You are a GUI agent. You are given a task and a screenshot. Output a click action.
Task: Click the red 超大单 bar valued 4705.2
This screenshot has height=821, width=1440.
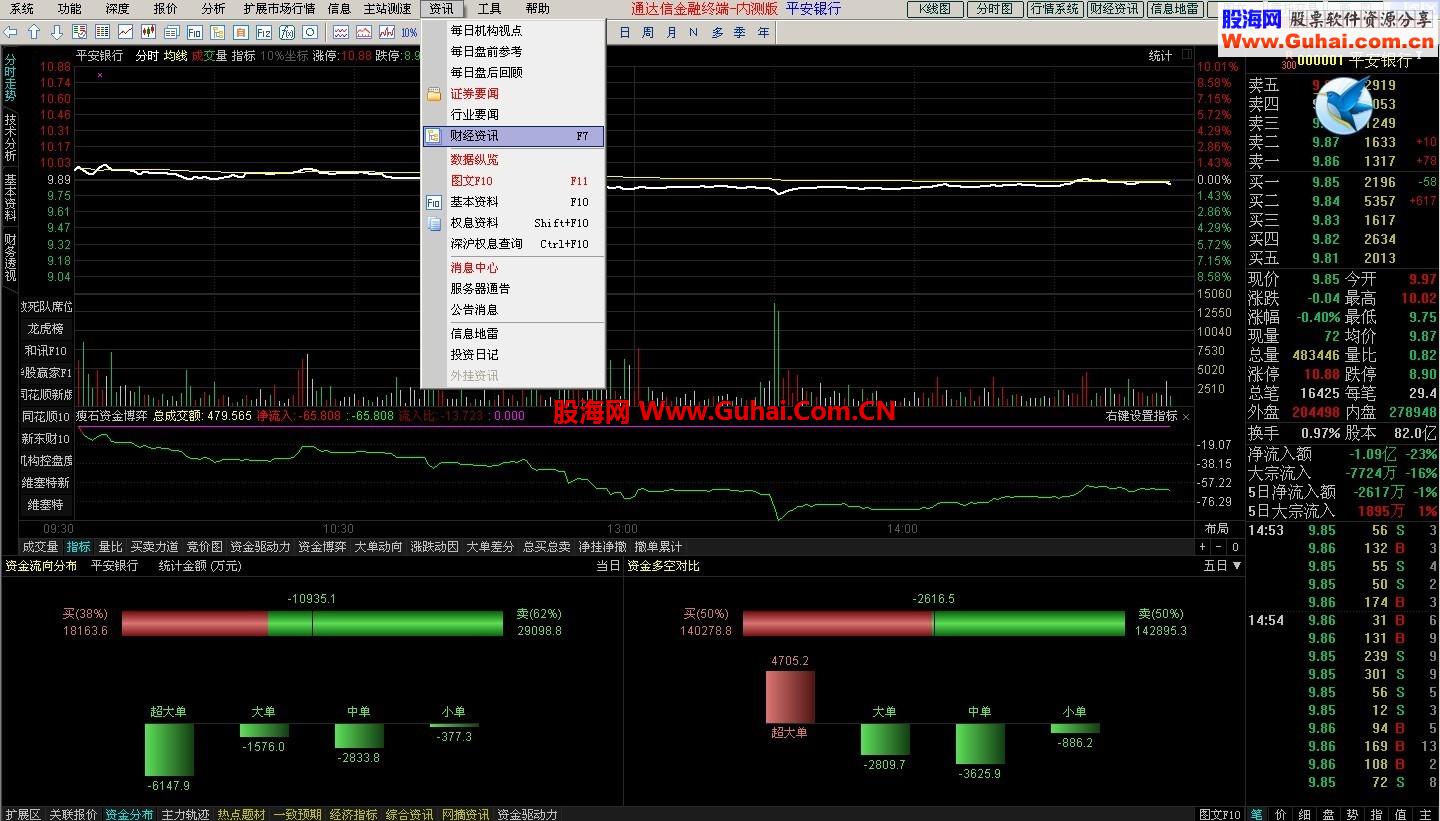(790, 696)
